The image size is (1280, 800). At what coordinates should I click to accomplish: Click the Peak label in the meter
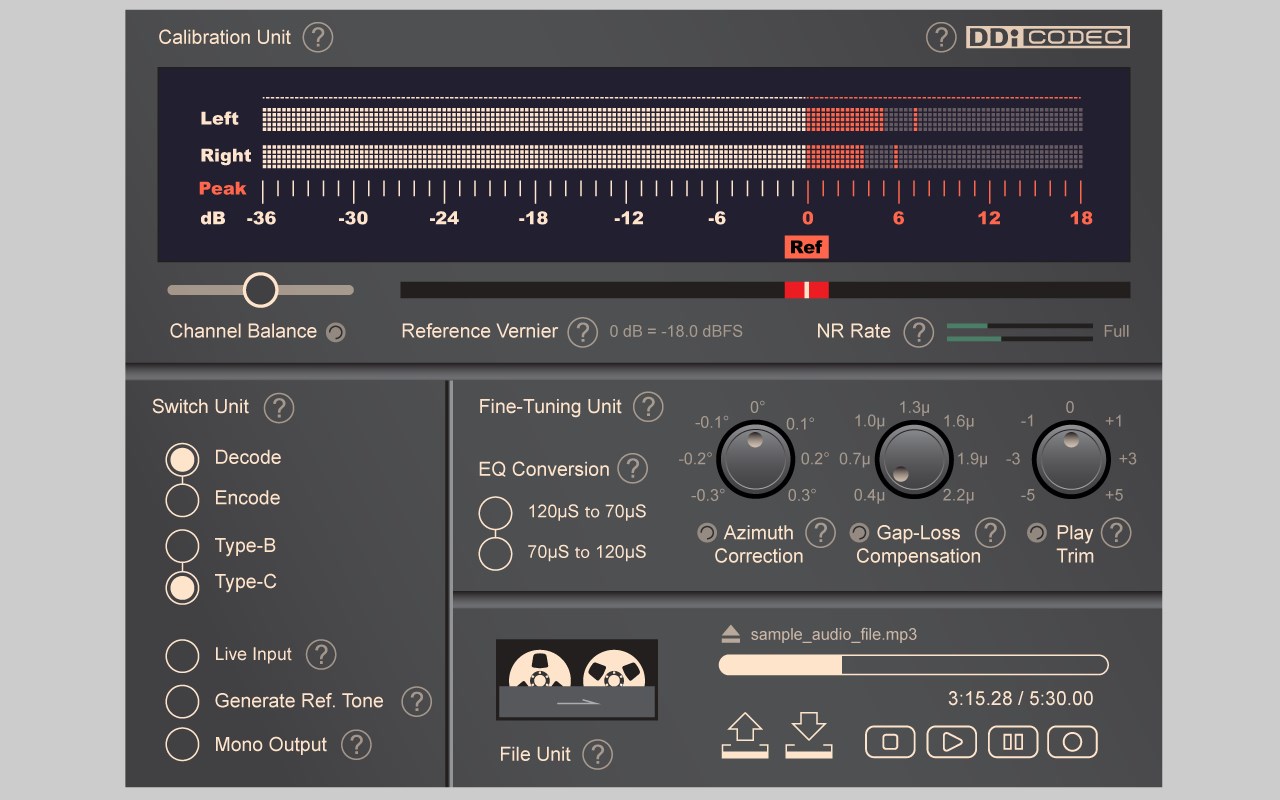[222, 188]
